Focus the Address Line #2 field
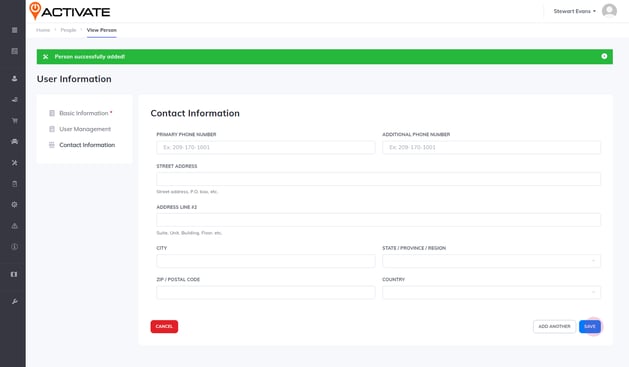Viewport: 629px width, 367px height. click(378, 220)
